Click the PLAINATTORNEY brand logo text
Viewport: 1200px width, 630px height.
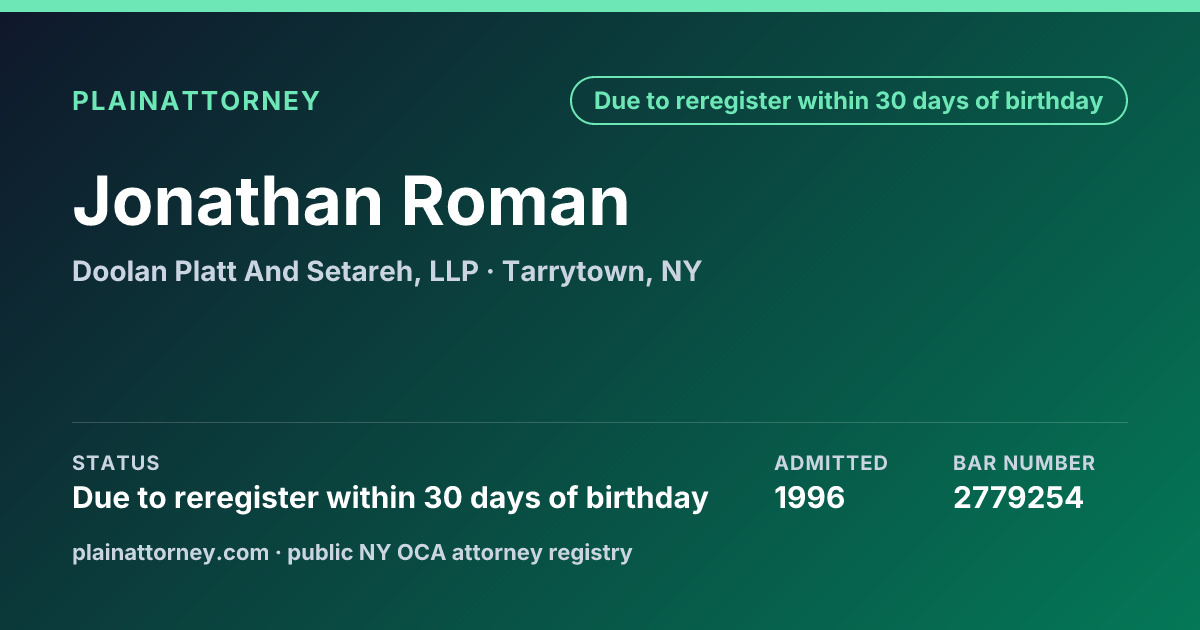(196, 101)
